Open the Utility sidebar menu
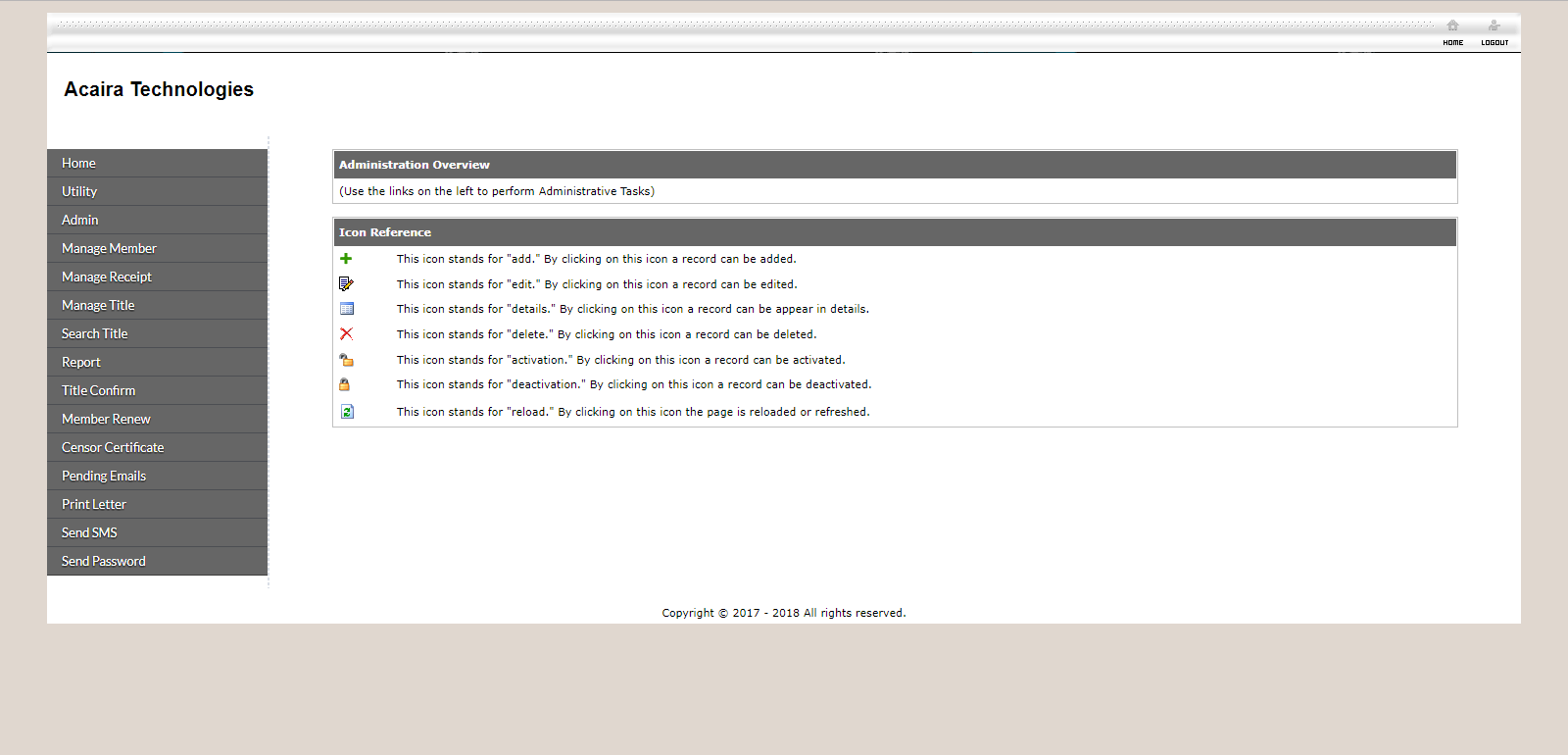 pyautogui.click(x=79, y=191)
